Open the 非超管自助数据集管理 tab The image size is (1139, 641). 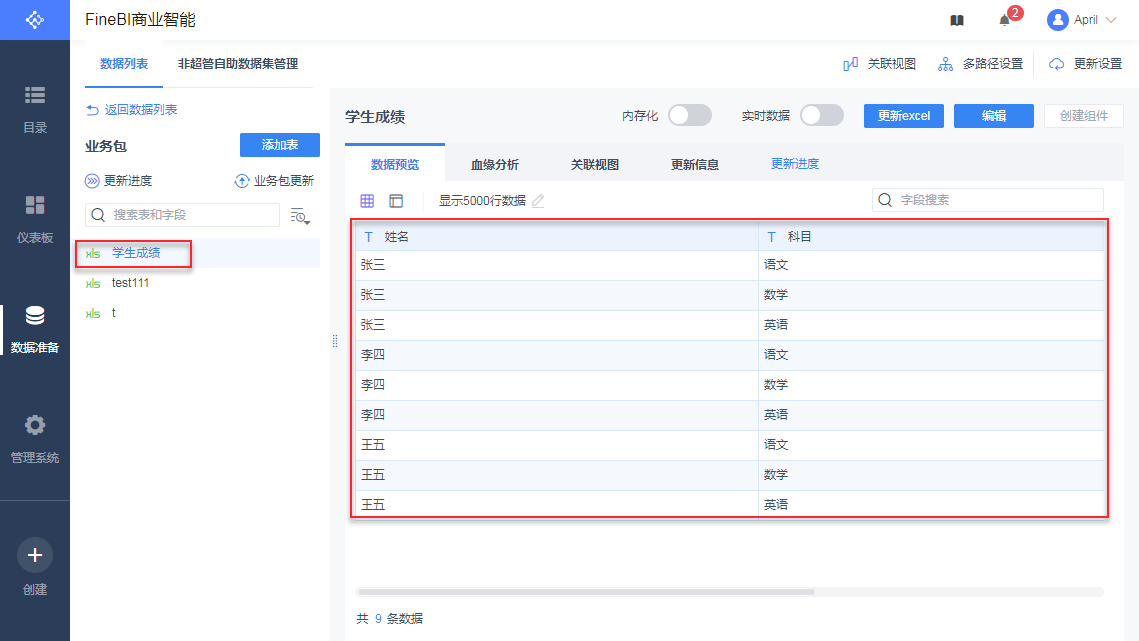click(x=238, y=64)
